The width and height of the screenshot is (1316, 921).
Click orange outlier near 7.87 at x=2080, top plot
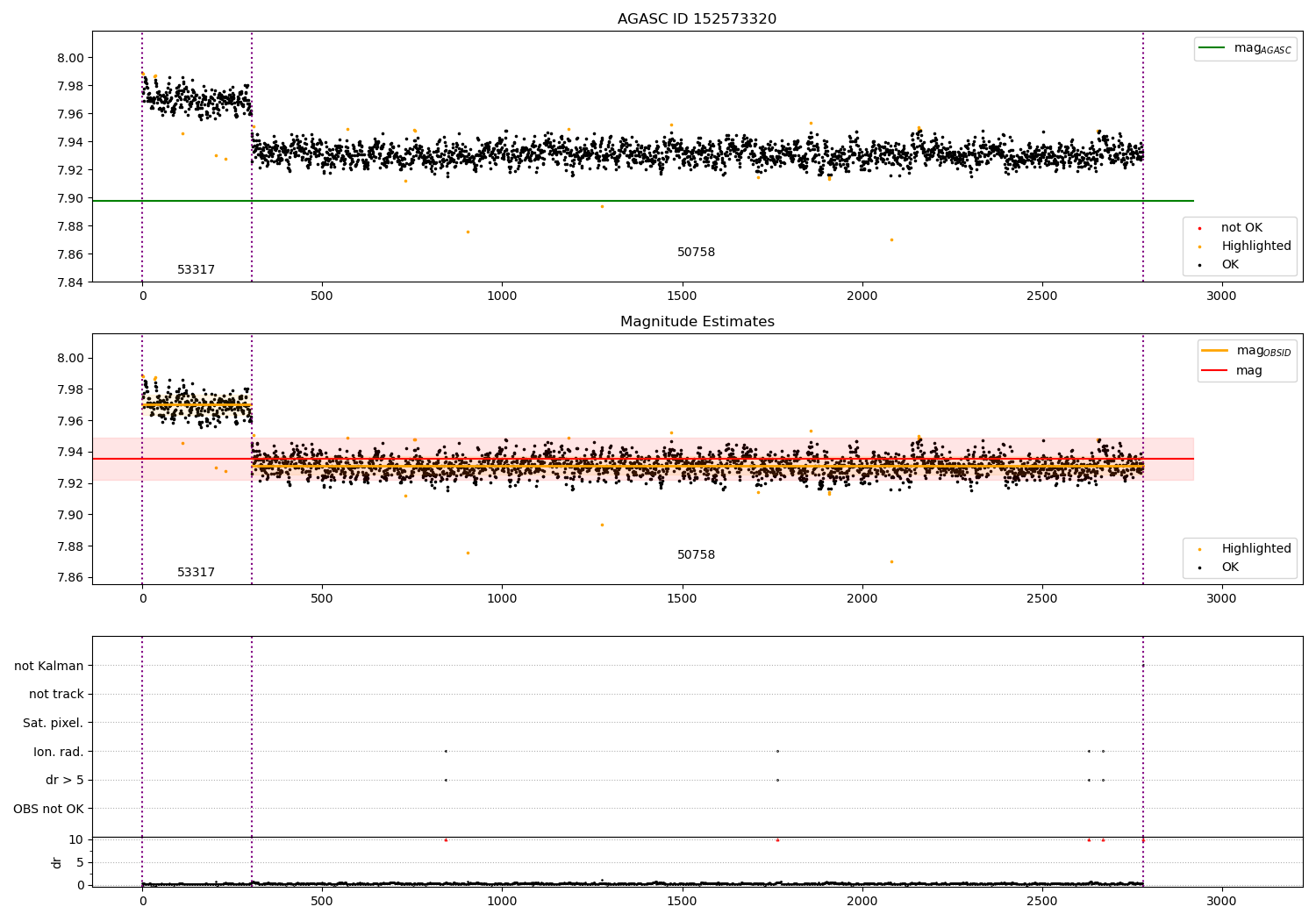pos(891,239)
